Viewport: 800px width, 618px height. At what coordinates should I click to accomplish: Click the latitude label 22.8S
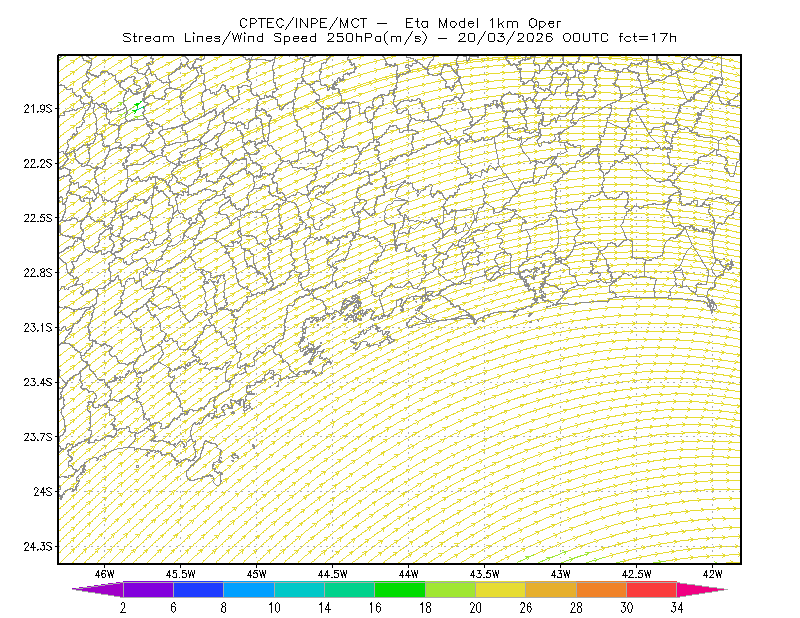coord(38,273)
